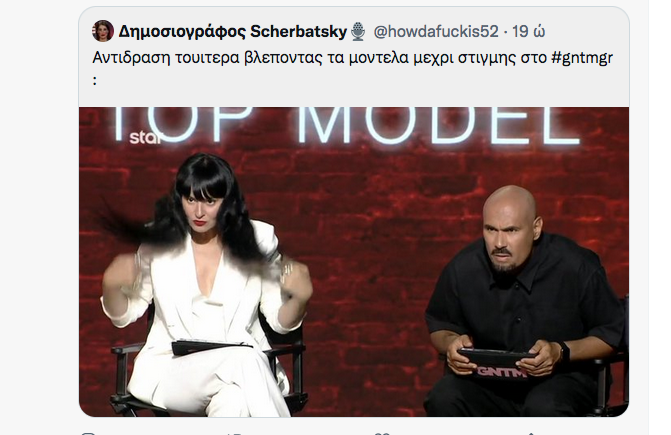Click the man's black wristwatch
This screenshot has width=671, height=435.
pyautogui.click(x=564, y=352)
